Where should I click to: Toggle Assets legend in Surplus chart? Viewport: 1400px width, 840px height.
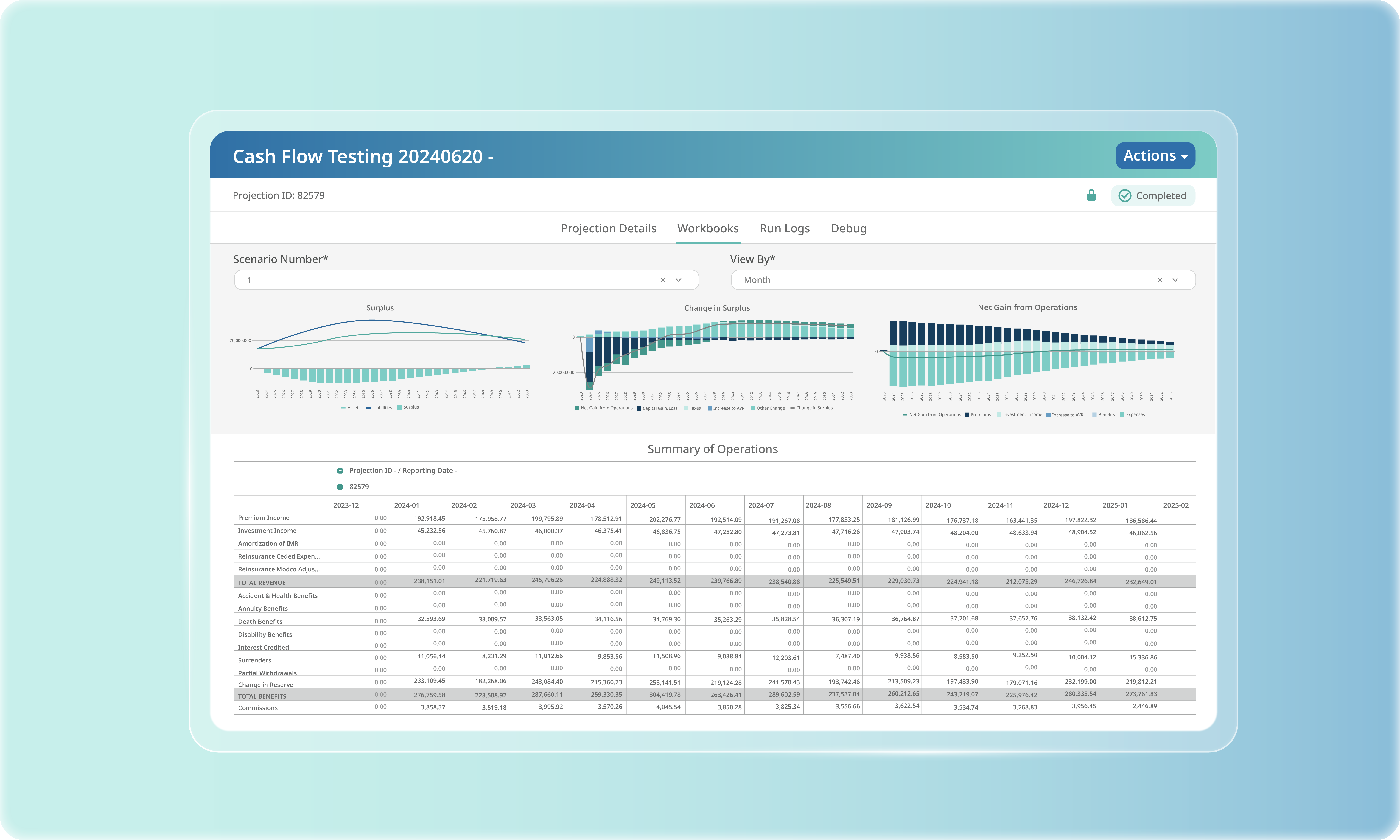351,407
